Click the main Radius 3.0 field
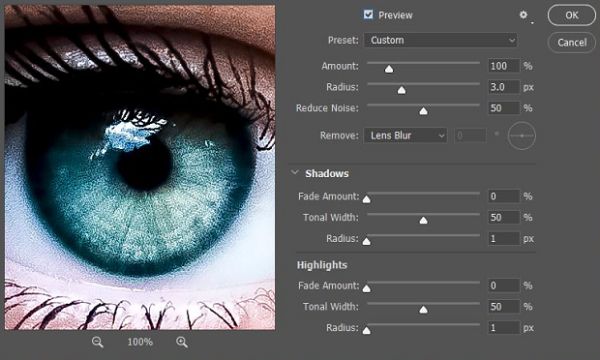The width and height of the screenshot is (600, 360). pyautogui.click(x=504, y=87)
